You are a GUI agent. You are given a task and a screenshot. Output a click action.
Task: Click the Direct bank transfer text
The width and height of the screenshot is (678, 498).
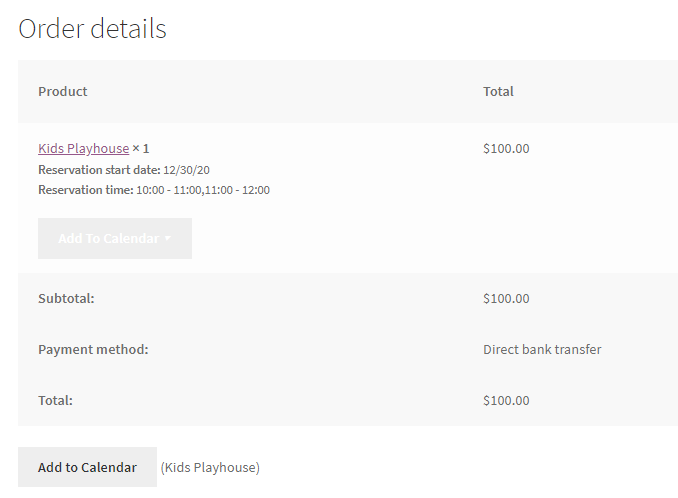tap(542, 349)
